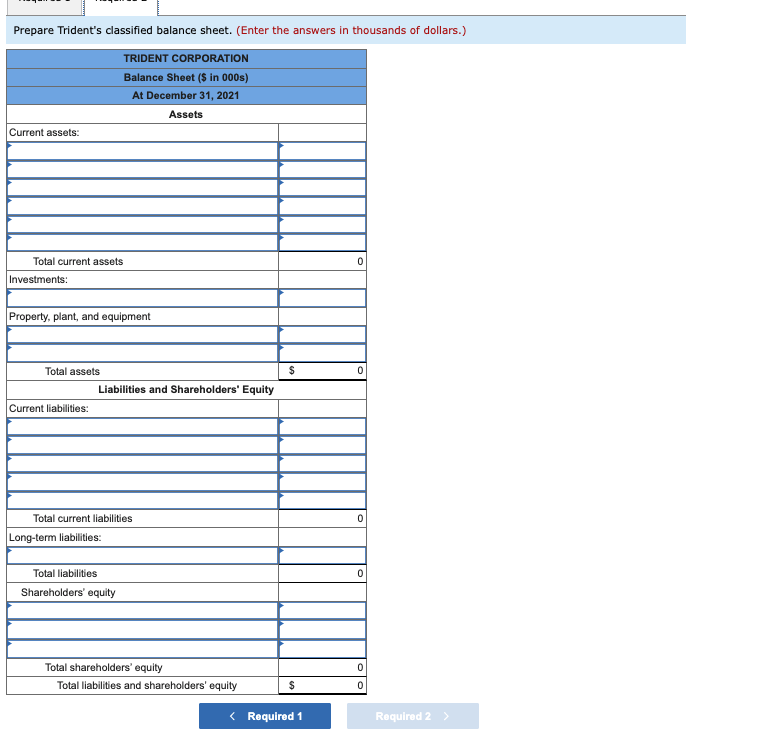Image resolution: width=767 pixels, height=737 pixels.
Task: Open account dropdown under Long-term liabilities
Action: (142, 556)
